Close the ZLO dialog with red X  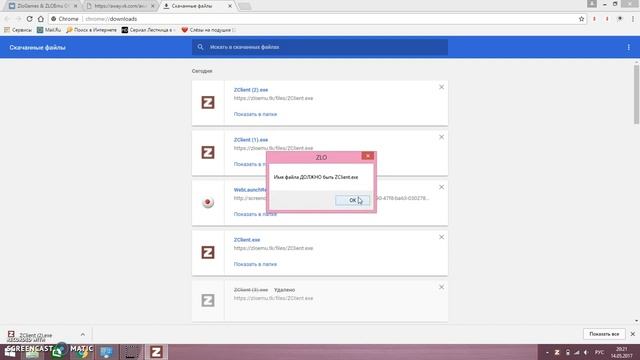pos(367,156)
